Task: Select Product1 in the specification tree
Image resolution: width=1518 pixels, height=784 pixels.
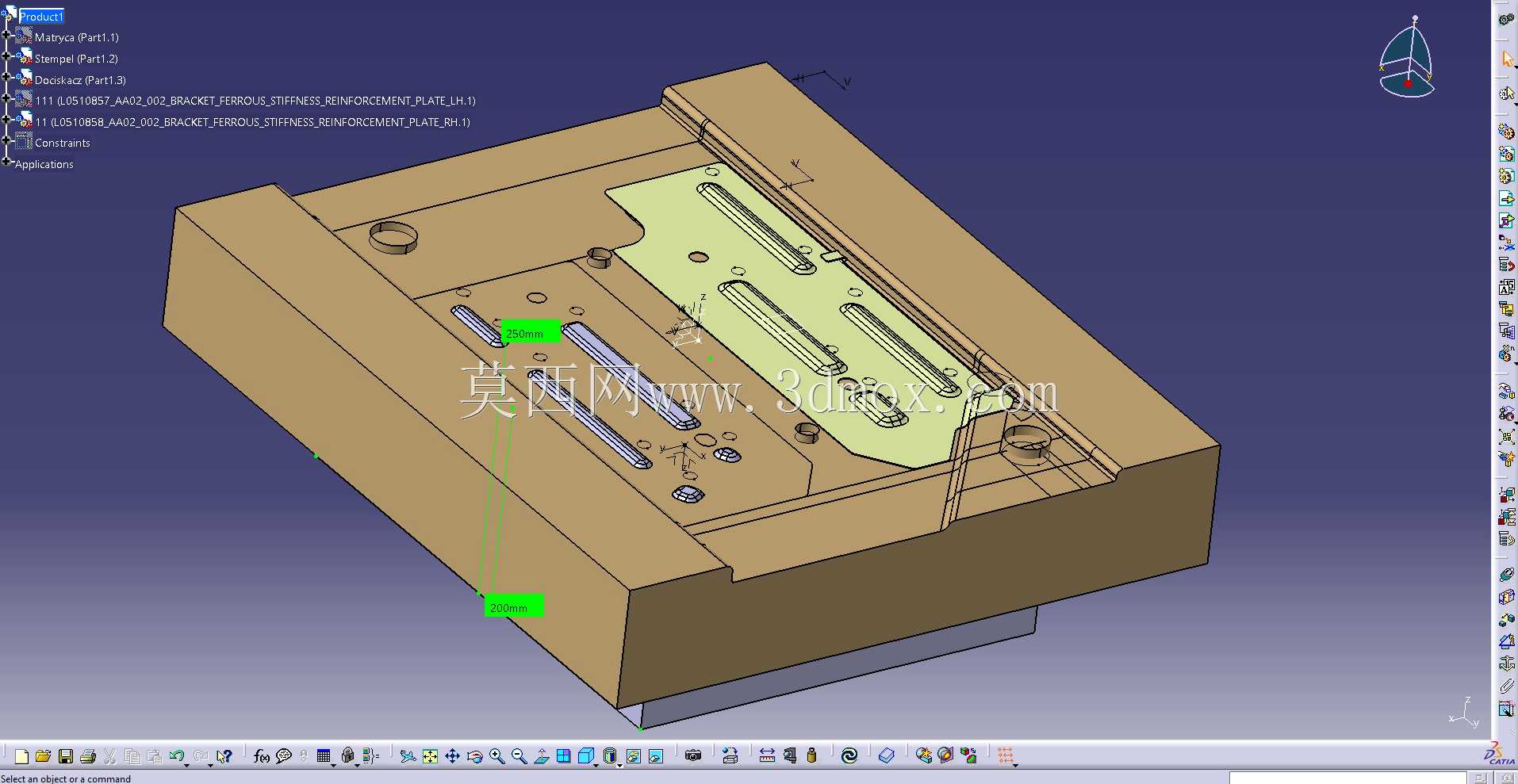Action: pos(41,17)
